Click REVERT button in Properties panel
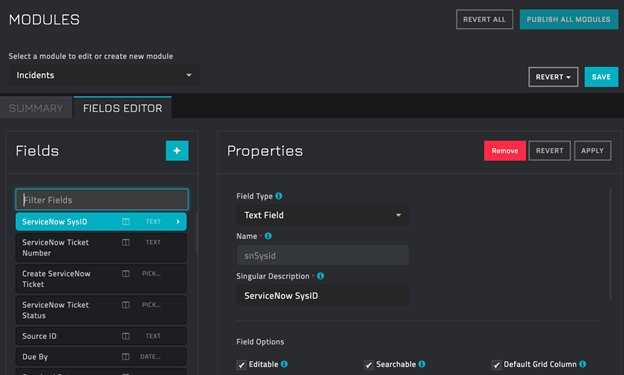The image size is (624, 375). 550,151
